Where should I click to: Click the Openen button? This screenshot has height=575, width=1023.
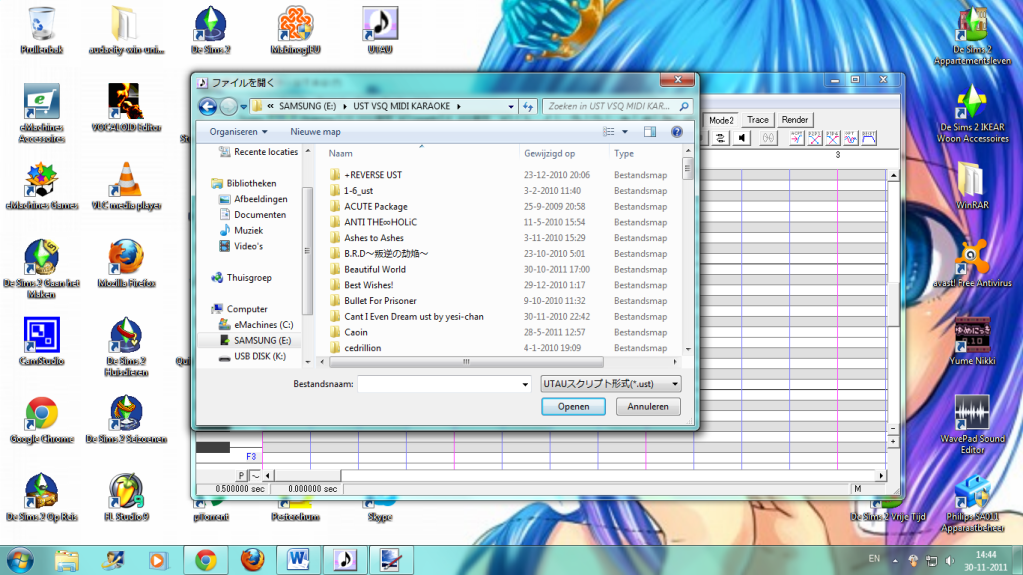[x=573, y=407]
